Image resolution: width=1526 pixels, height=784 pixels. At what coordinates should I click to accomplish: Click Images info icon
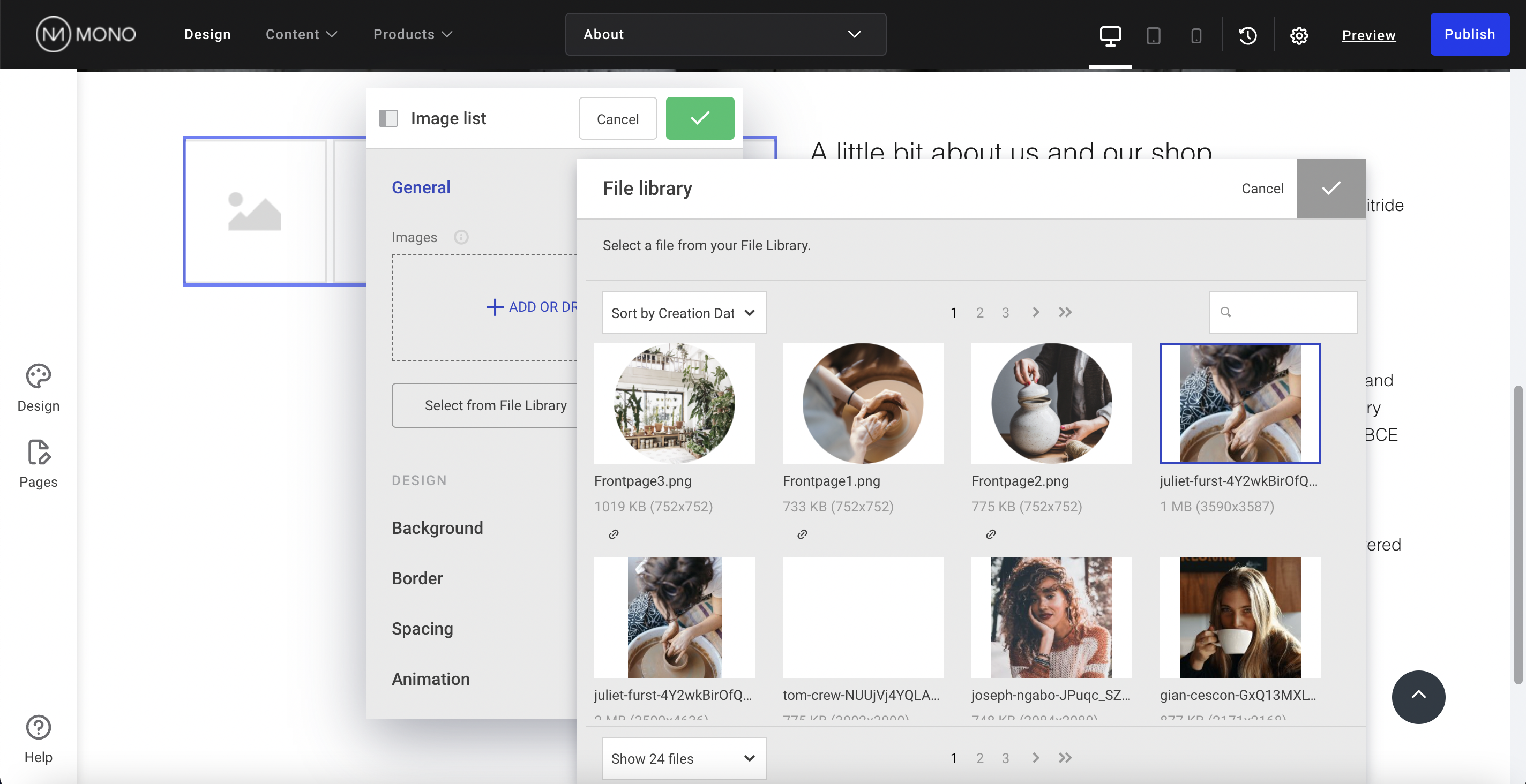point(461,237)
